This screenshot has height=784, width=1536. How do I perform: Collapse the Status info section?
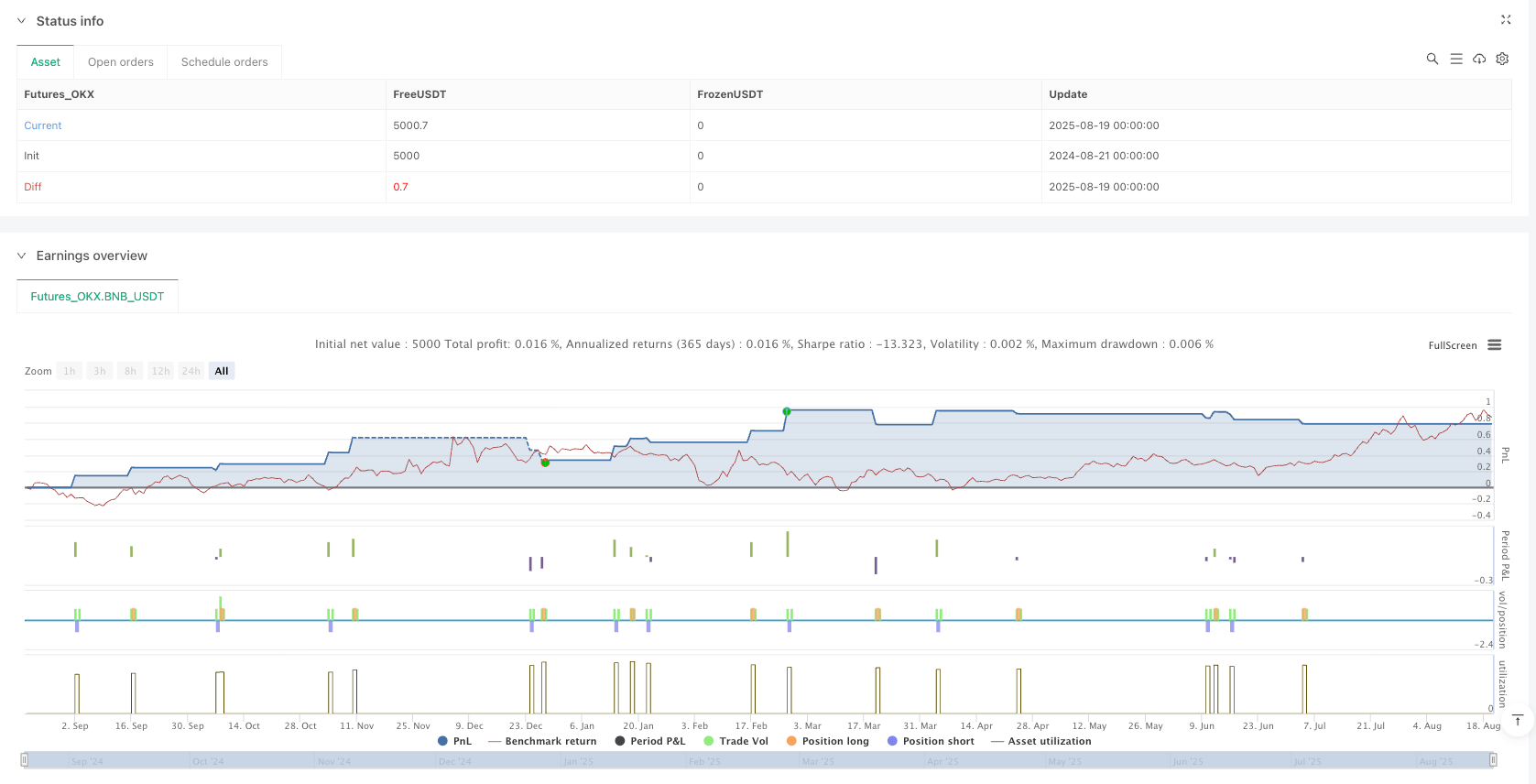click(x=22, y=21)
